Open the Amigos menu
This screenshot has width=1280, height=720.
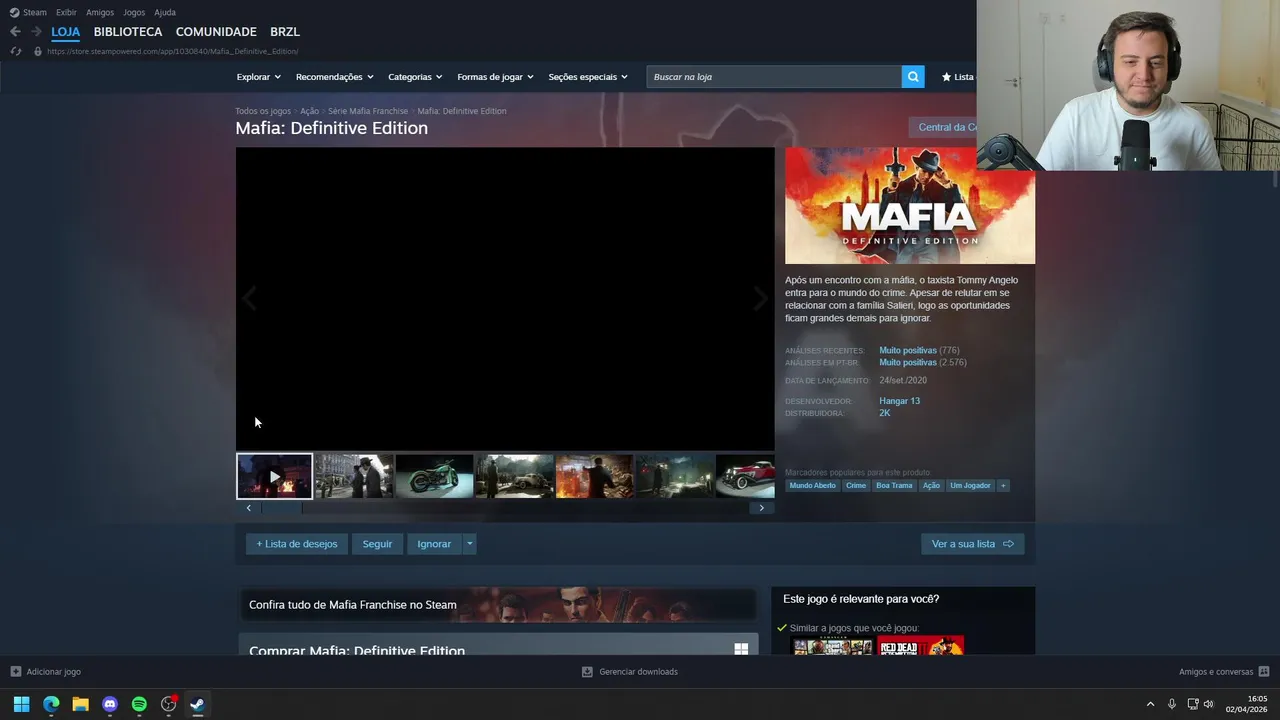[100, 12]
